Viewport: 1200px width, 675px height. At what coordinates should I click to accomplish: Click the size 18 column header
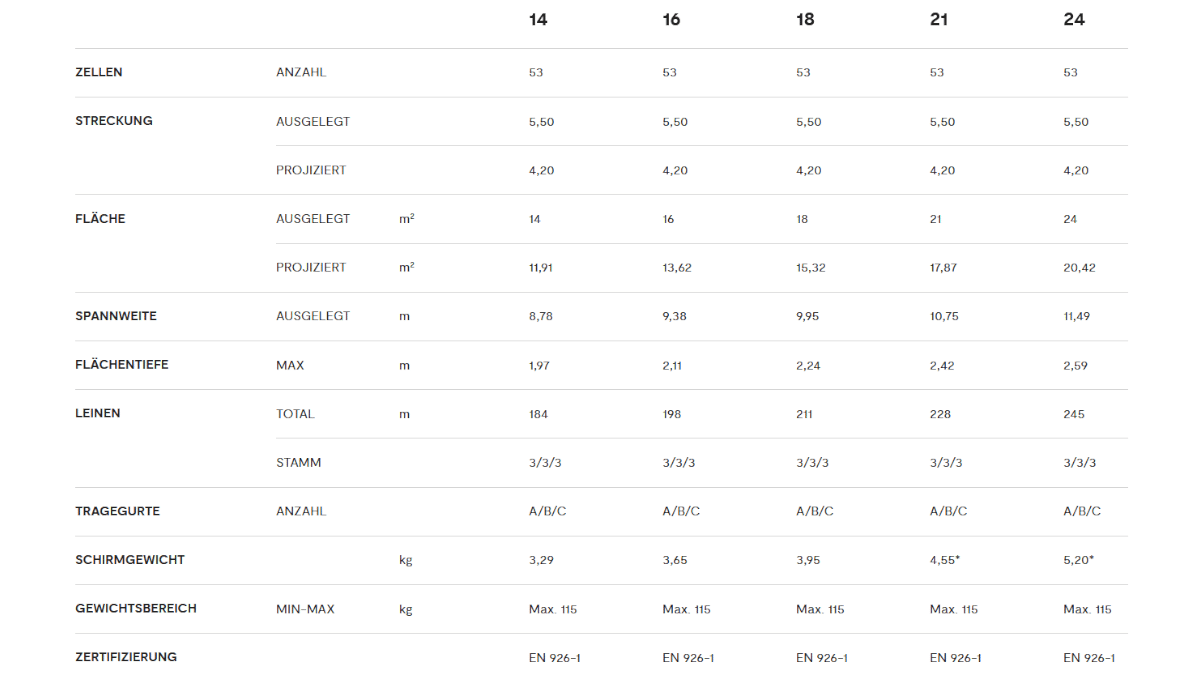[805, 20]
